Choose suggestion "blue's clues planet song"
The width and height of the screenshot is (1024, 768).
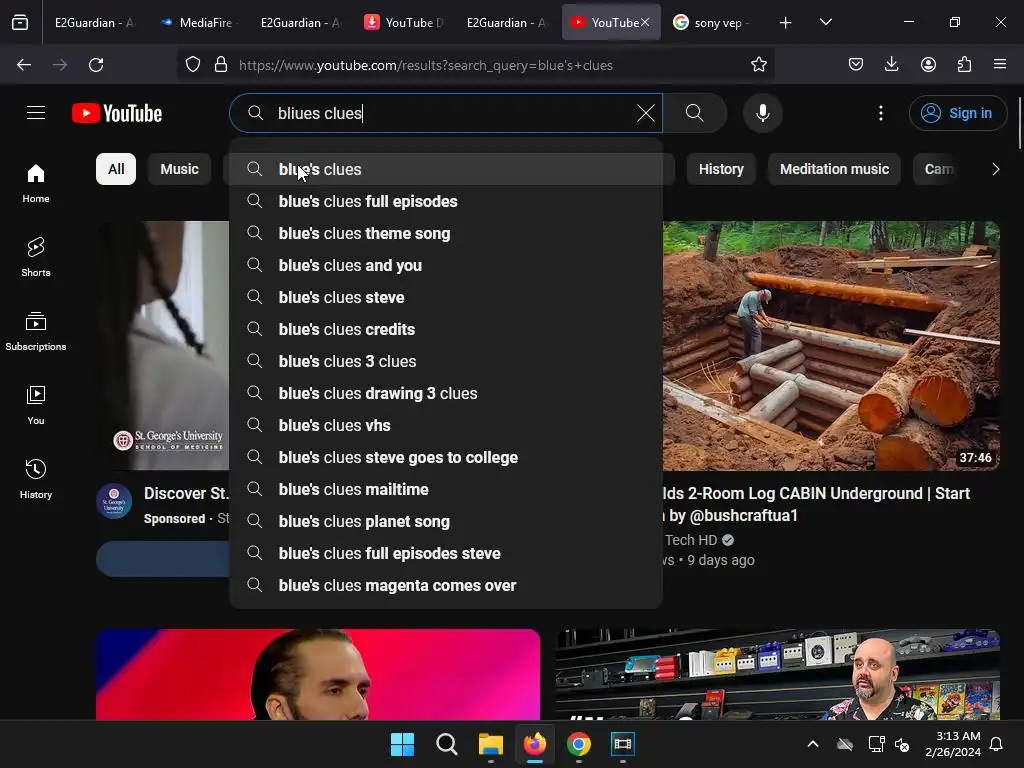[x=446, y=521]
